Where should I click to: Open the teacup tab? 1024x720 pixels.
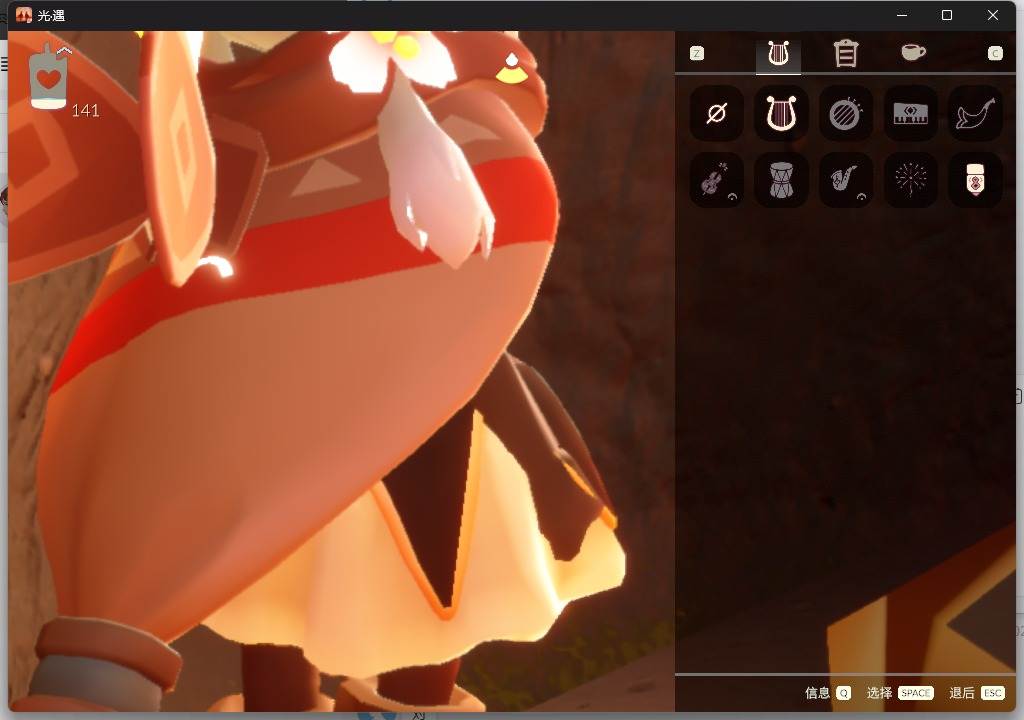coord(913,52)
